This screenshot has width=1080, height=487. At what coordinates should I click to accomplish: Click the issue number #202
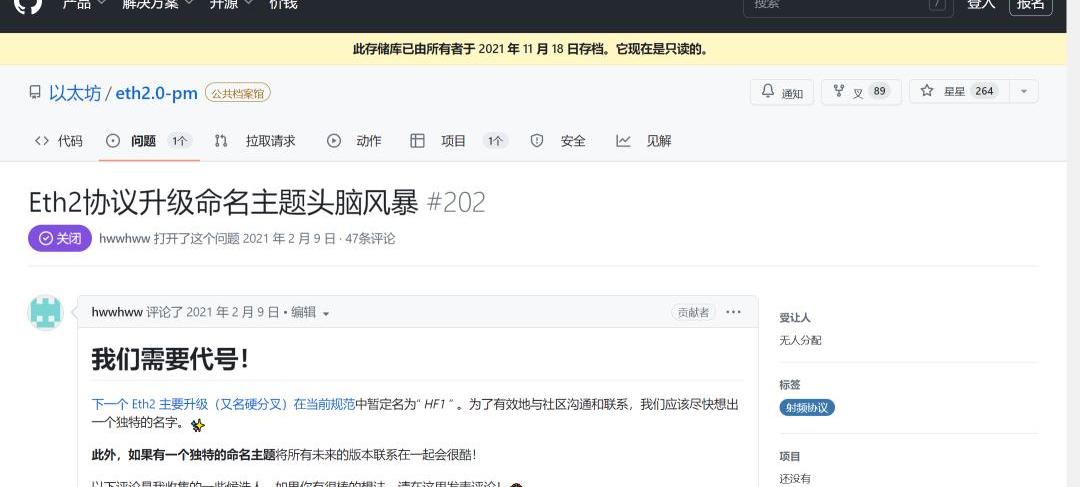[456, 203]
